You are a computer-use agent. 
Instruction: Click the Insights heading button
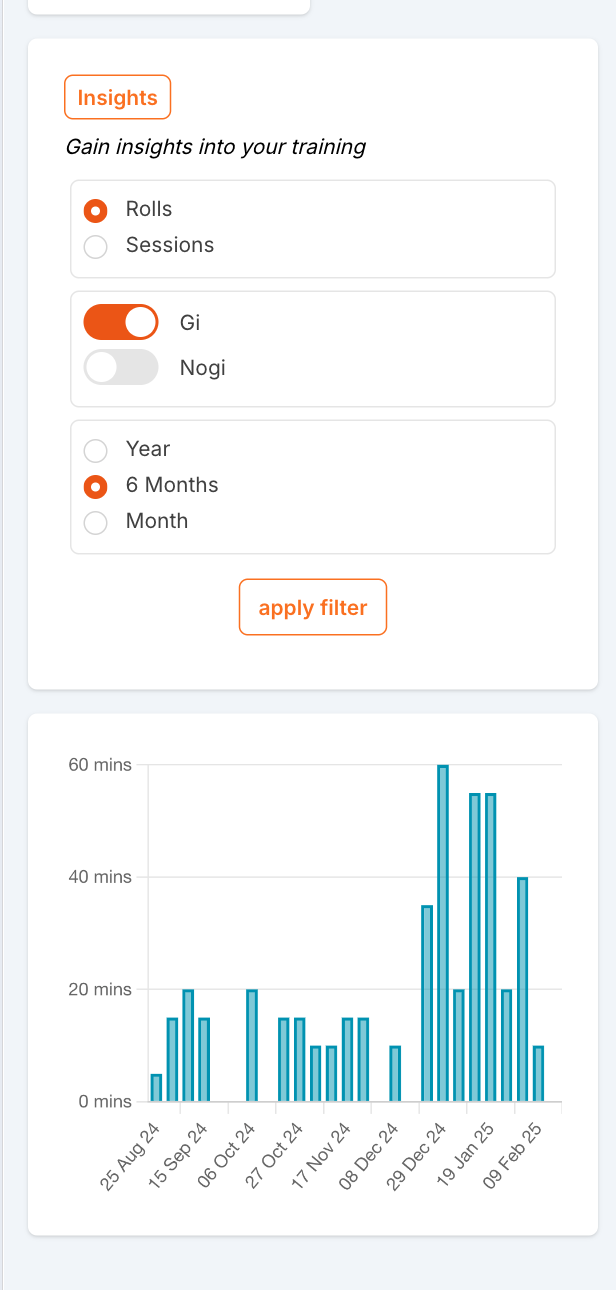(x=118, y=98)
